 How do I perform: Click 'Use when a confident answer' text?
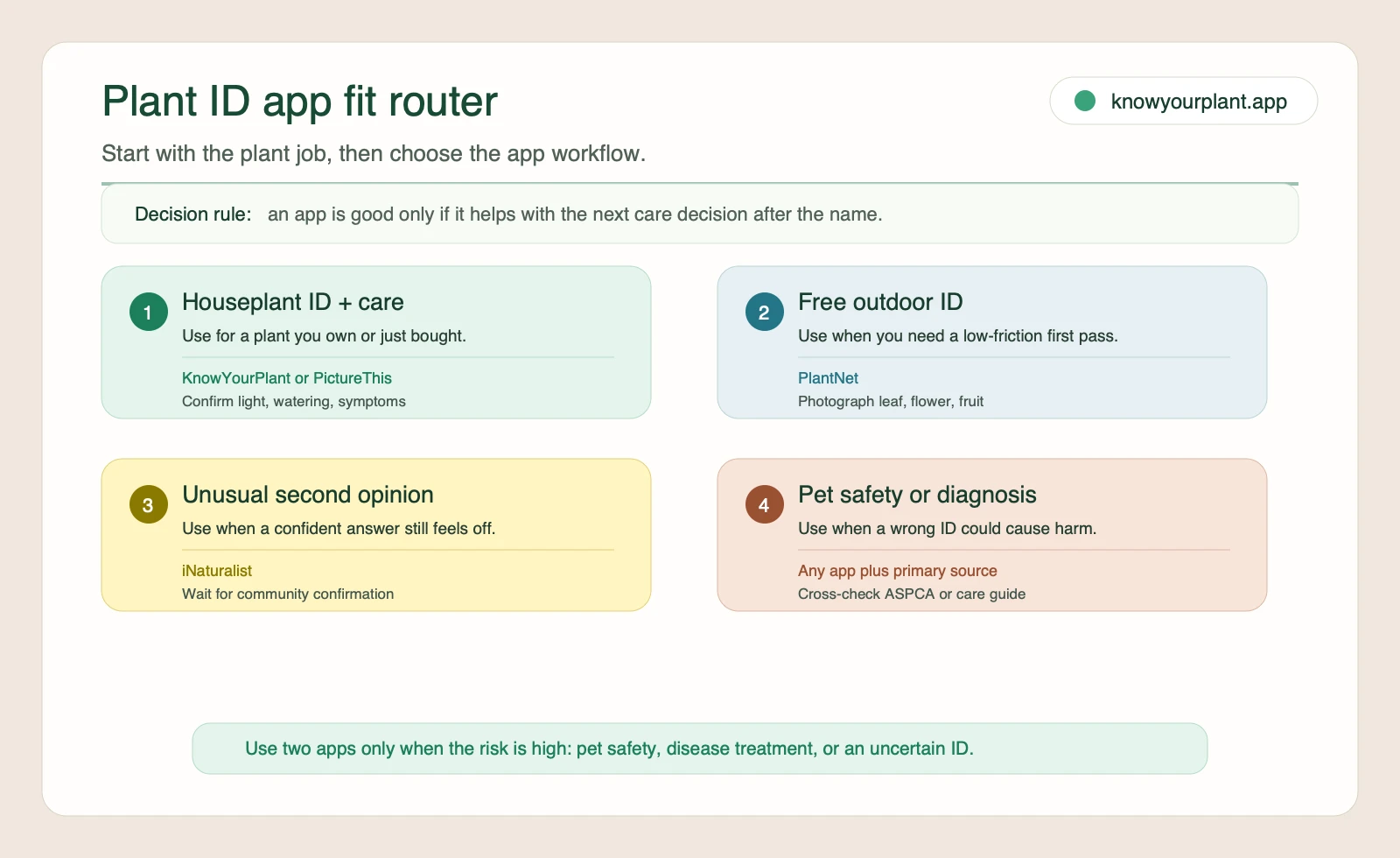tap(339, 529)
